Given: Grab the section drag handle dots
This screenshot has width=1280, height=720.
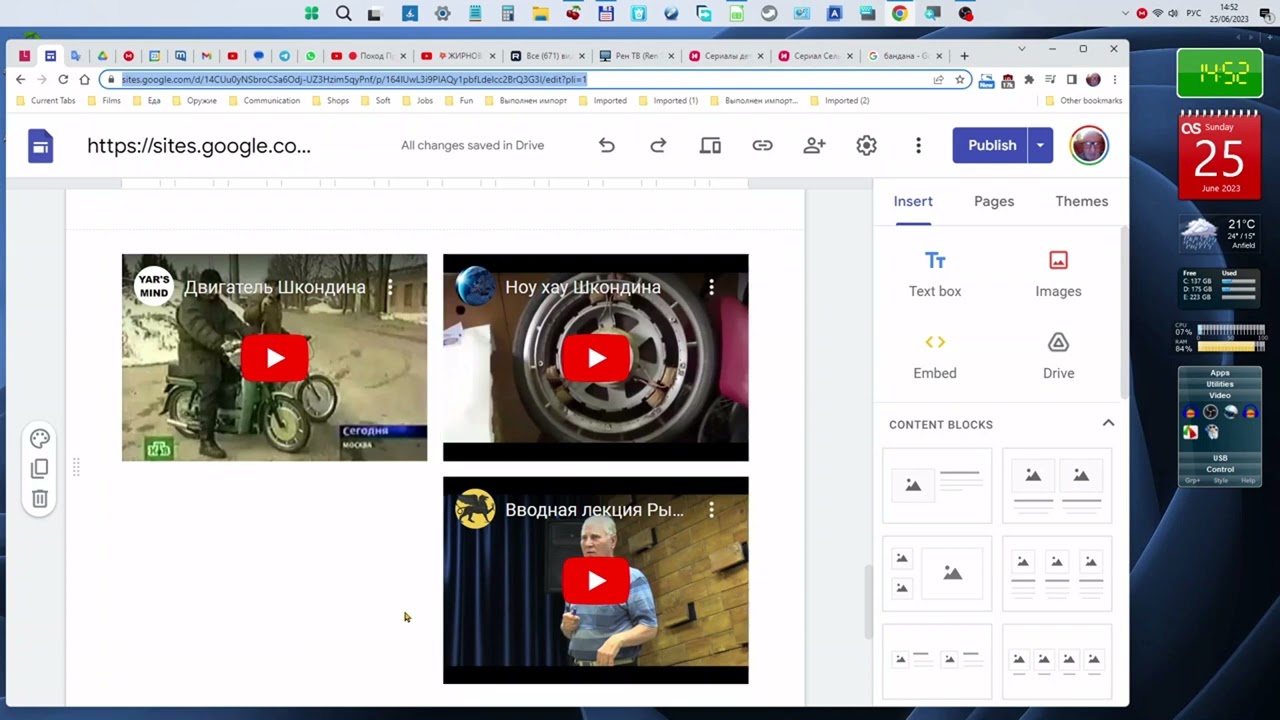Looking at the screenshot, I should [x=76, y=467].
